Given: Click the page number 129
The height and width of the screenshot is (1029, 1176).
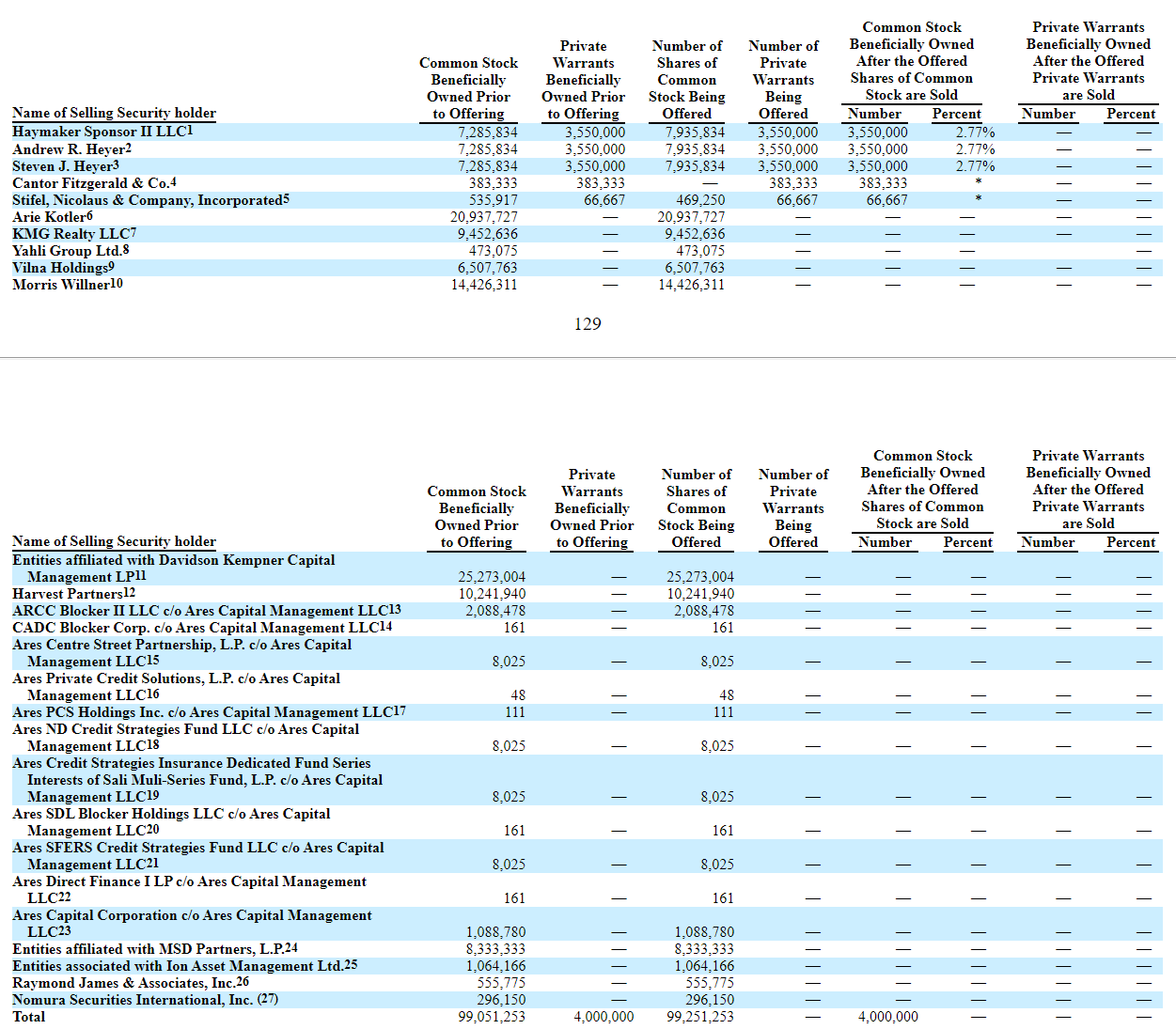Looking at the screenshot, I should [588, 324].
